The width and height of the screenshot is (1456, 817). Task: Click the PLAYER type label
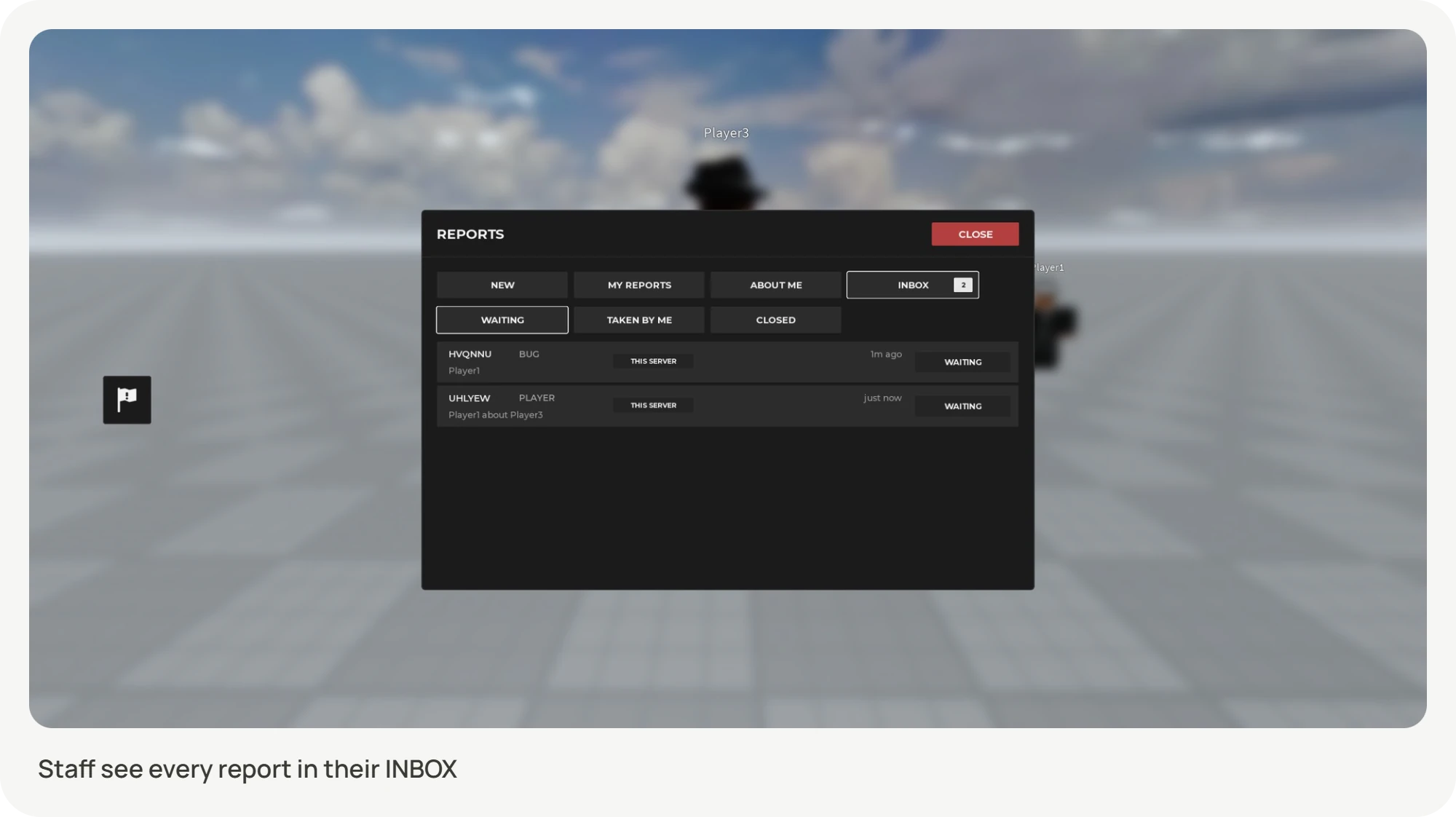point(537,398)
